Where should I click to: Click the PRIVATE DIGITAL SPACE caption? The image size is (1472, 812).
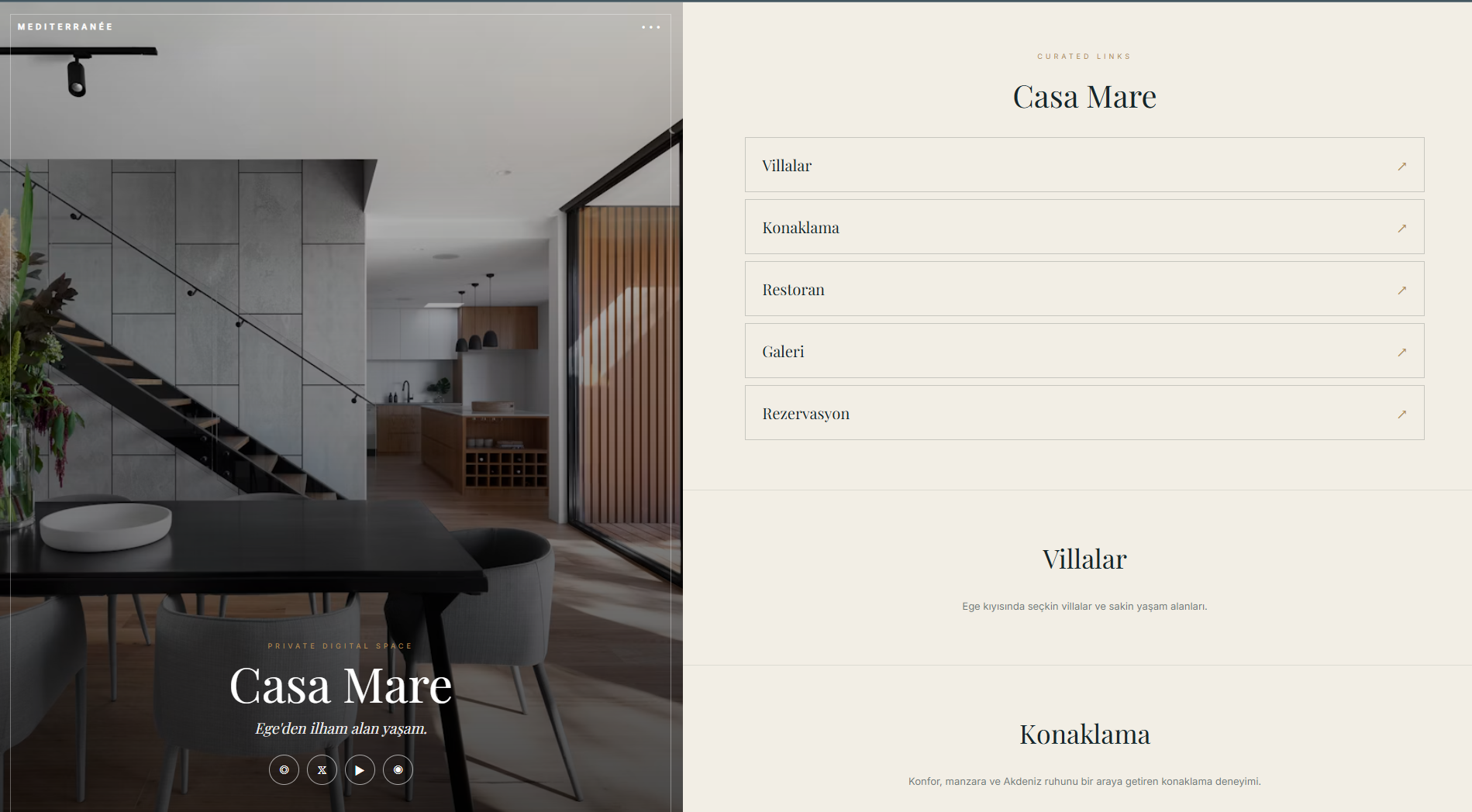click(340, 646)
